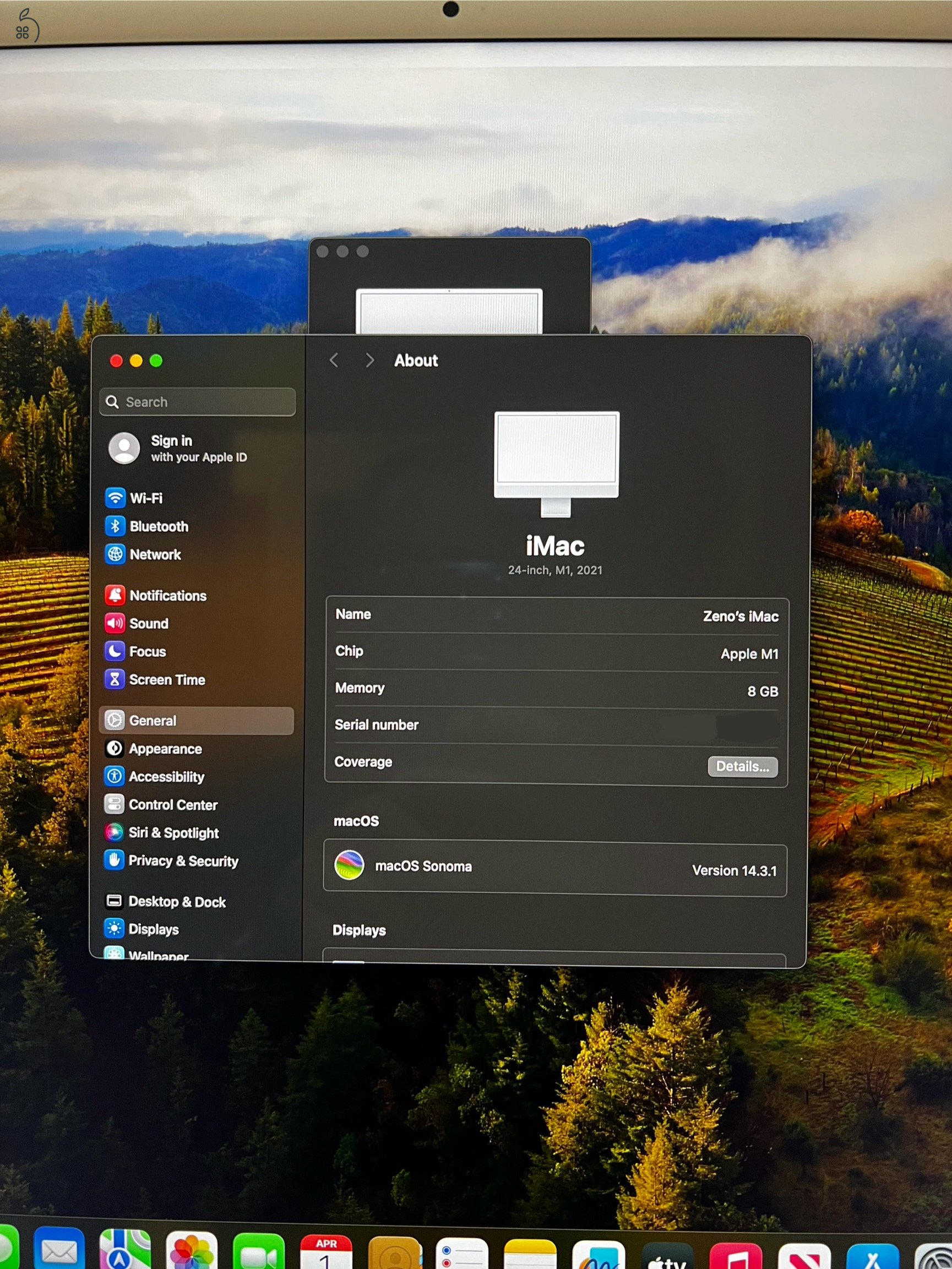
Task: Click the Coverage Details... button
Action: click(743, 766)
